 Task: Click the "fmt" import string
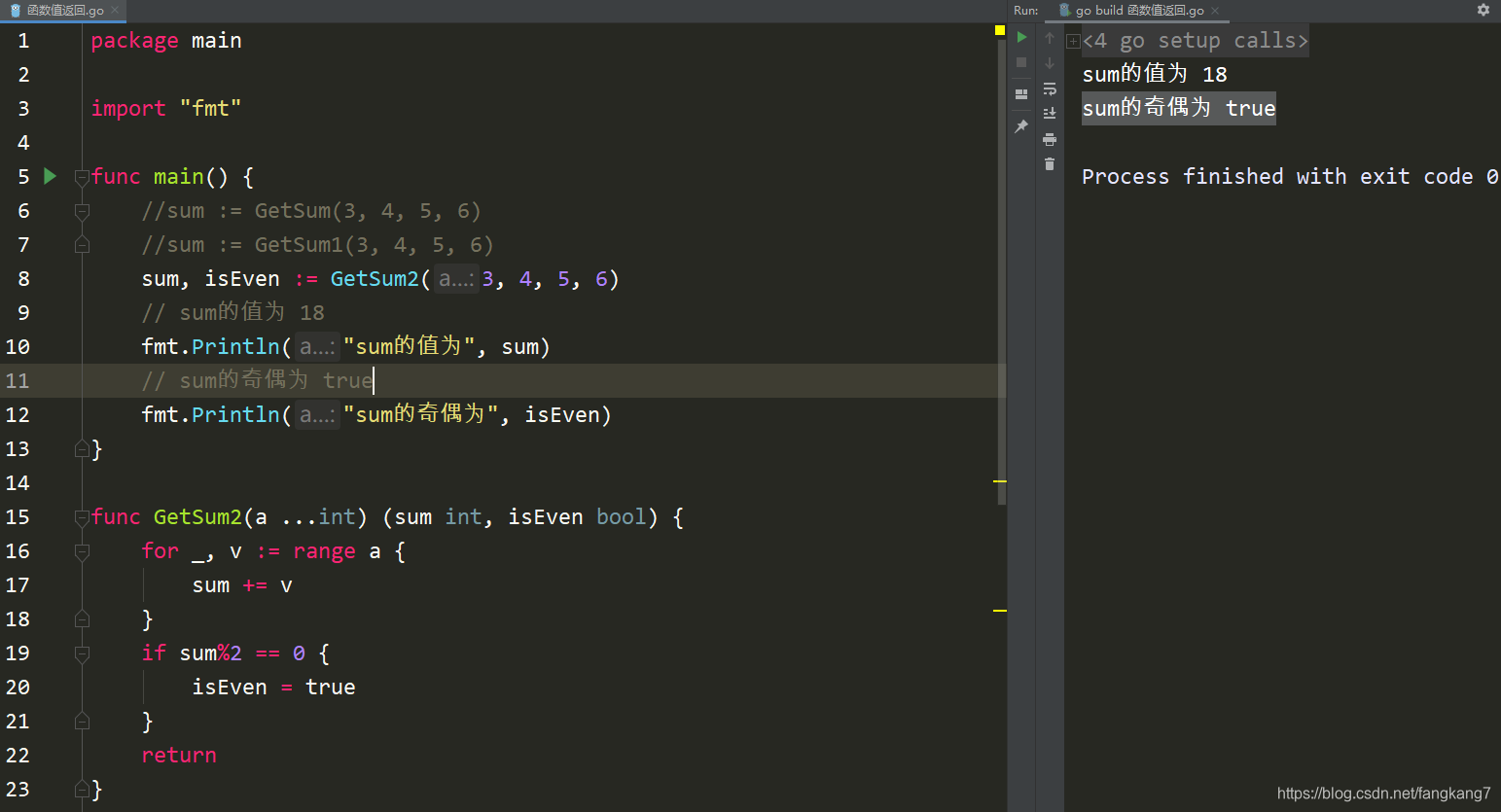[x=210, y=109]
